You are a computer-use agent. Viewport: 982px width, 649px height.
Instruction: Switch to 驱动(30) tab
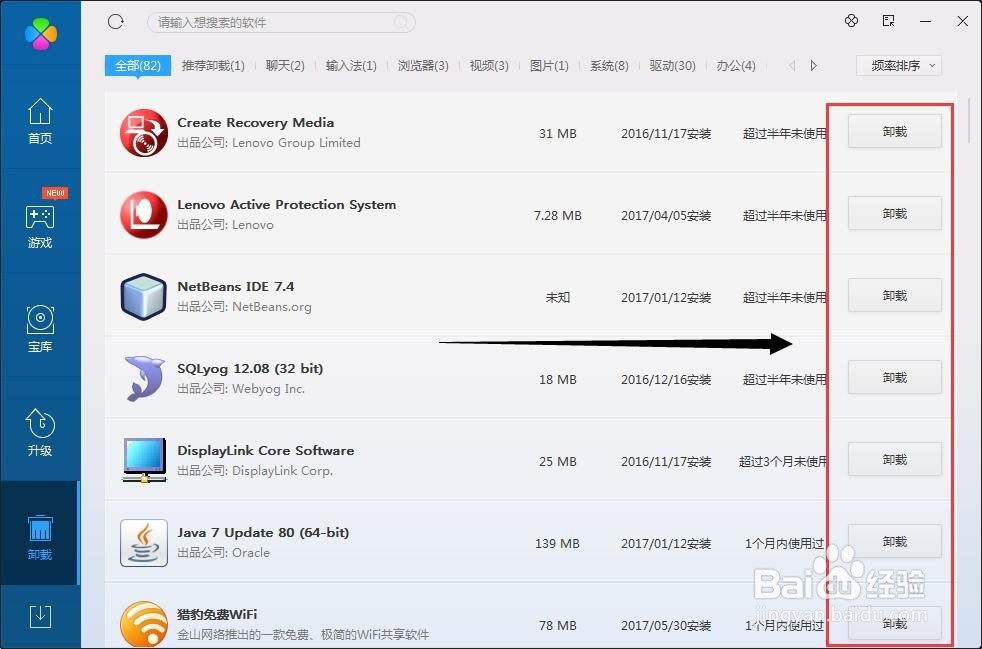point(673,65)
